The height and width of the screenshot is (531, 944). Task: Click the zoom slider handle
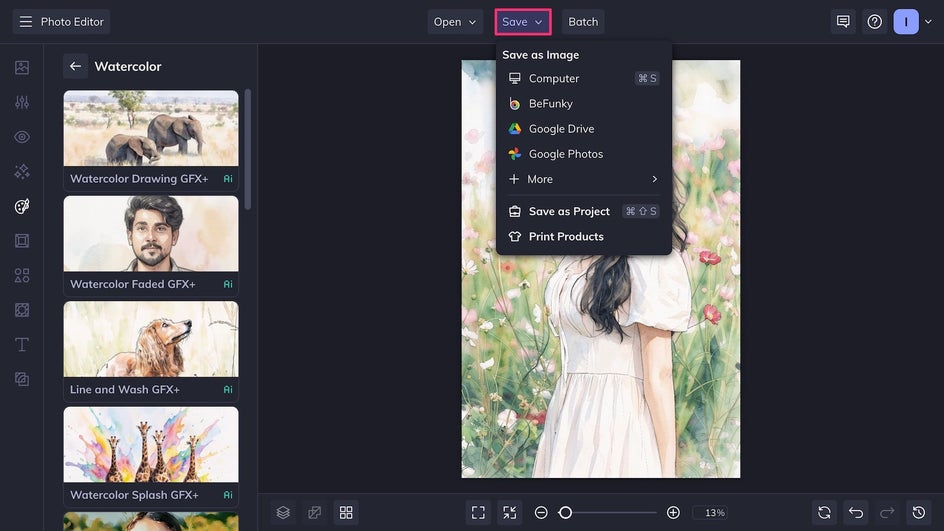click(x=565, y=512)
